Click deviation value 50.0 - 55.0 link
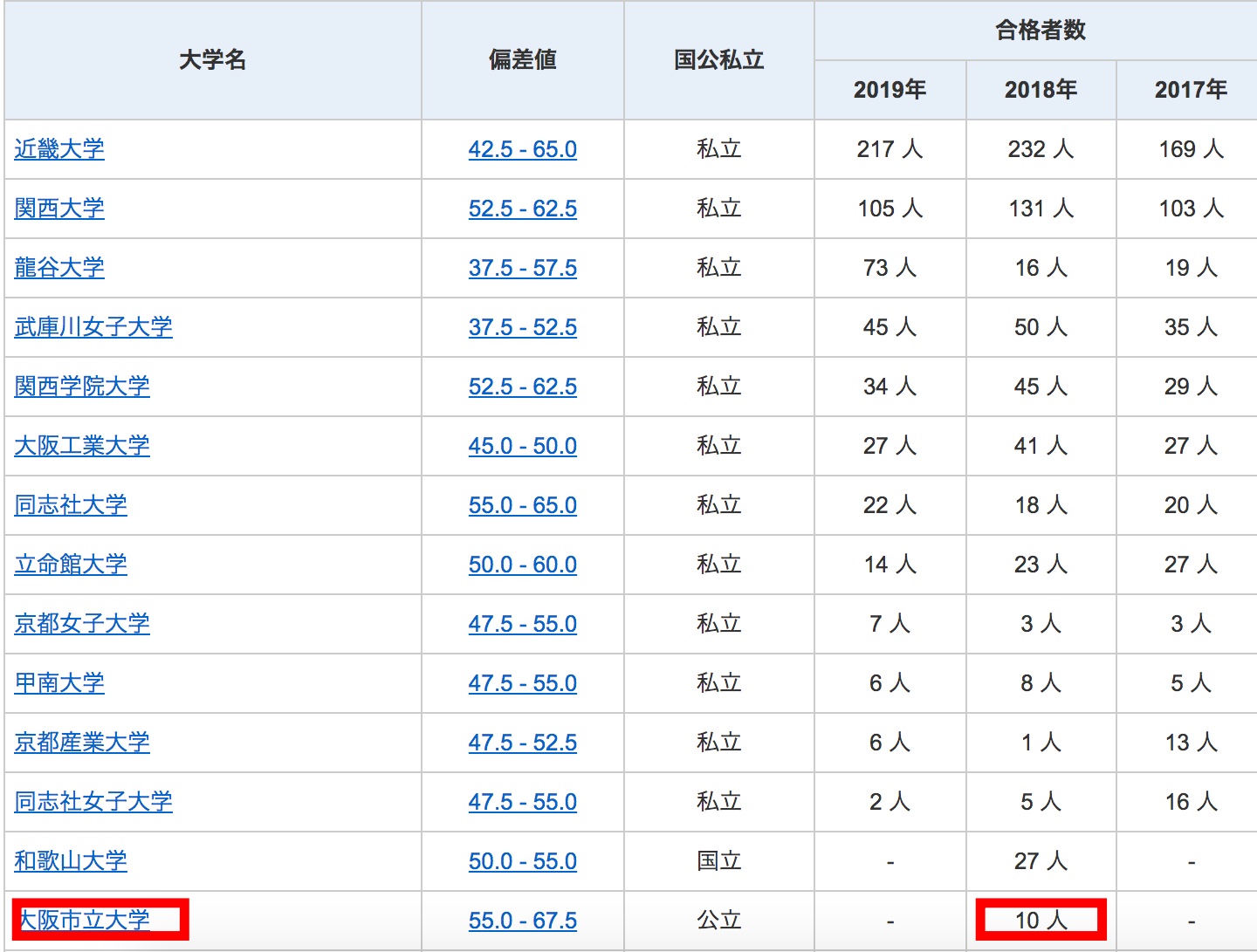 523,861
